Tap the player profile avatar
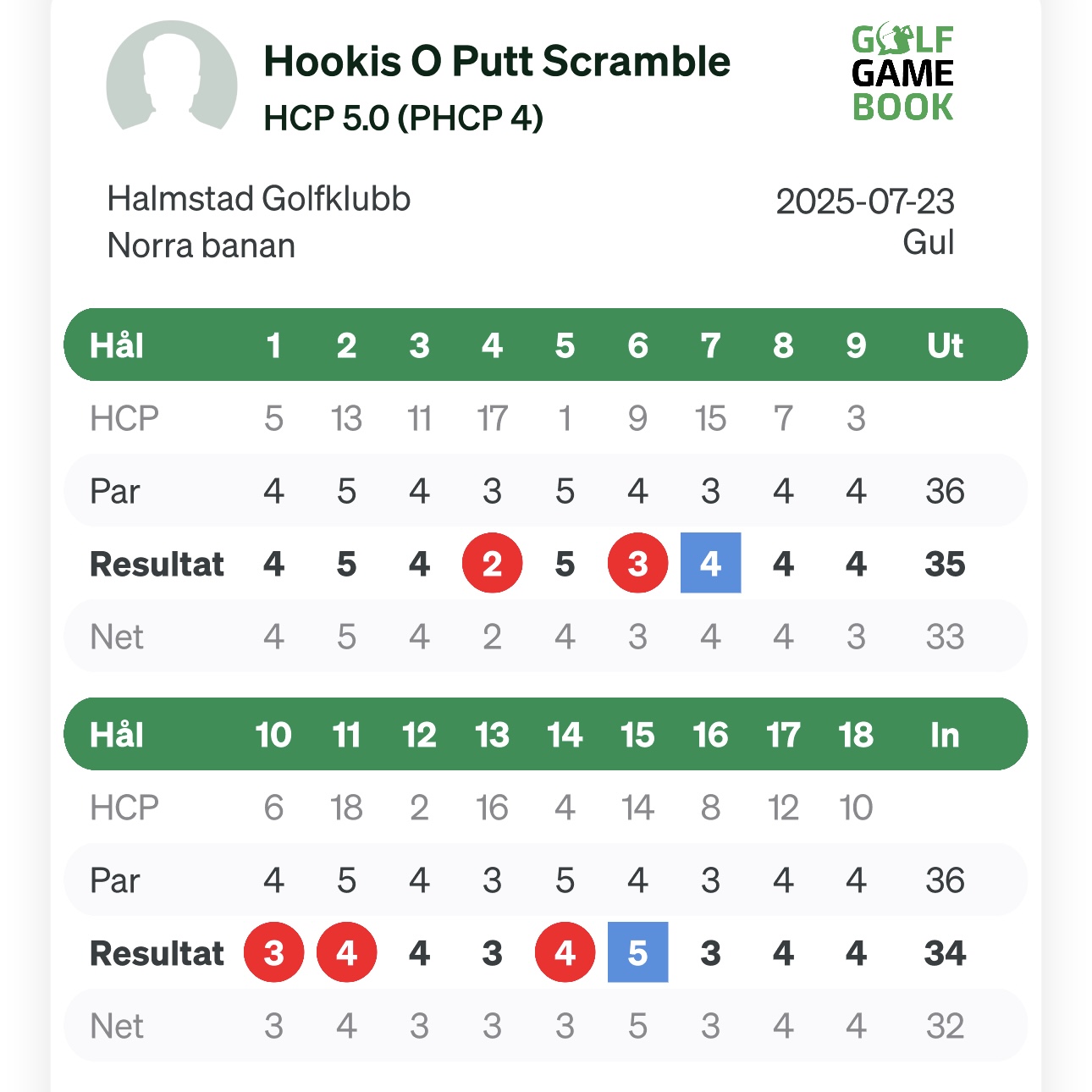Image resolution: width=1092 pixels, height=1092 pixels. click(172, 78)
